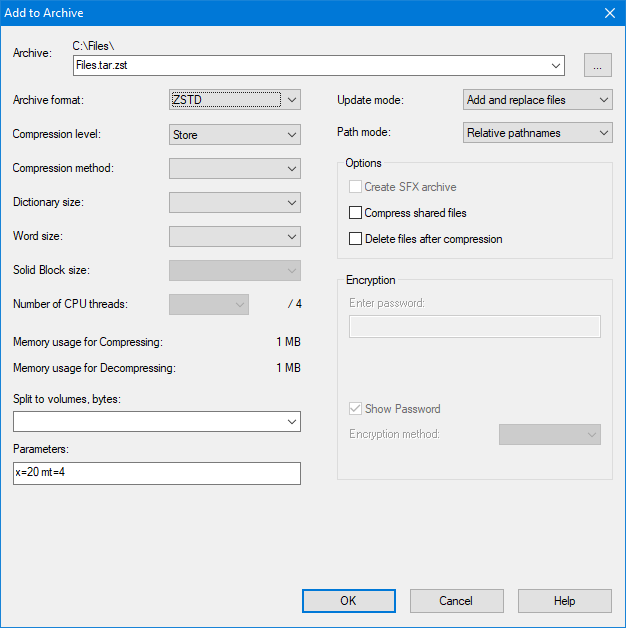The image size is (626, 628).
Task: Click the Enter password field
Action: click(x=475, y=326)
